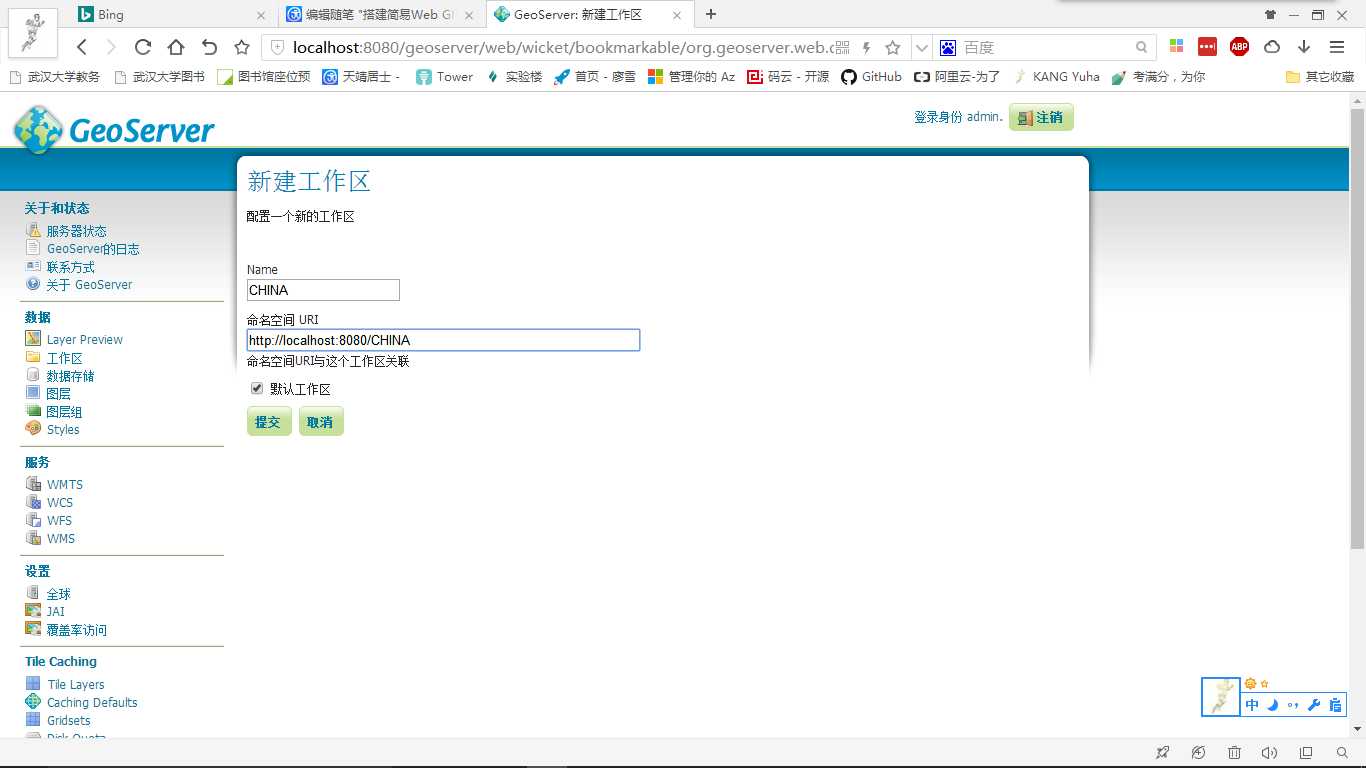Click the 工作区 folder icon

tap(33, 357)
